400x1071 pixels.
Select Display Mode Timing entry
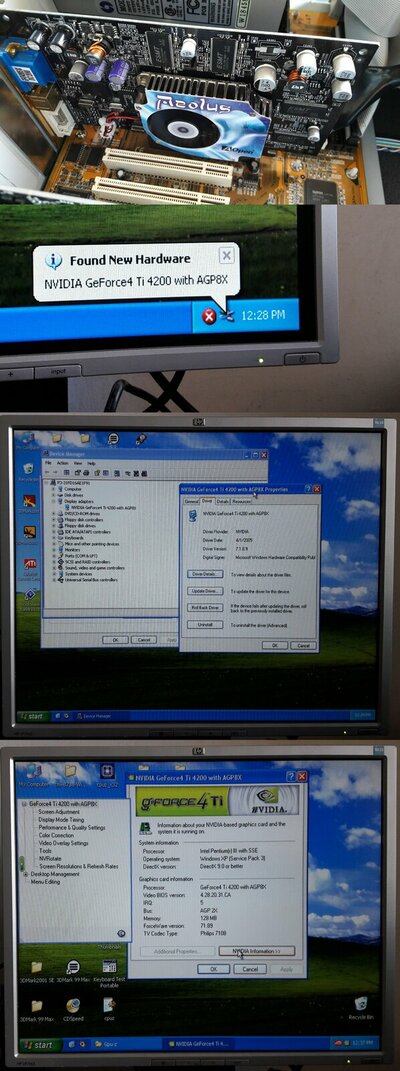[x=61, y=820]
